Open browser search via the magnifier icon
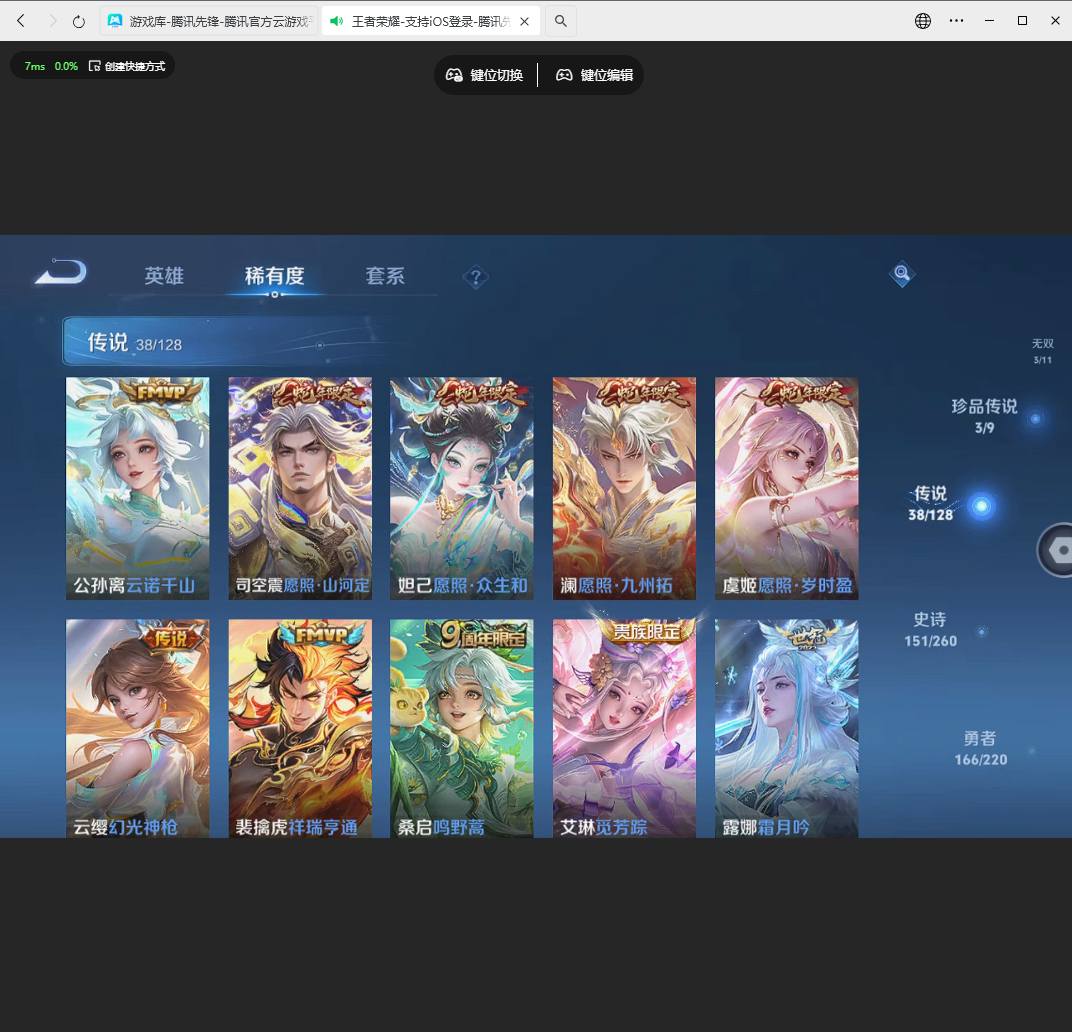 [560, 20]
